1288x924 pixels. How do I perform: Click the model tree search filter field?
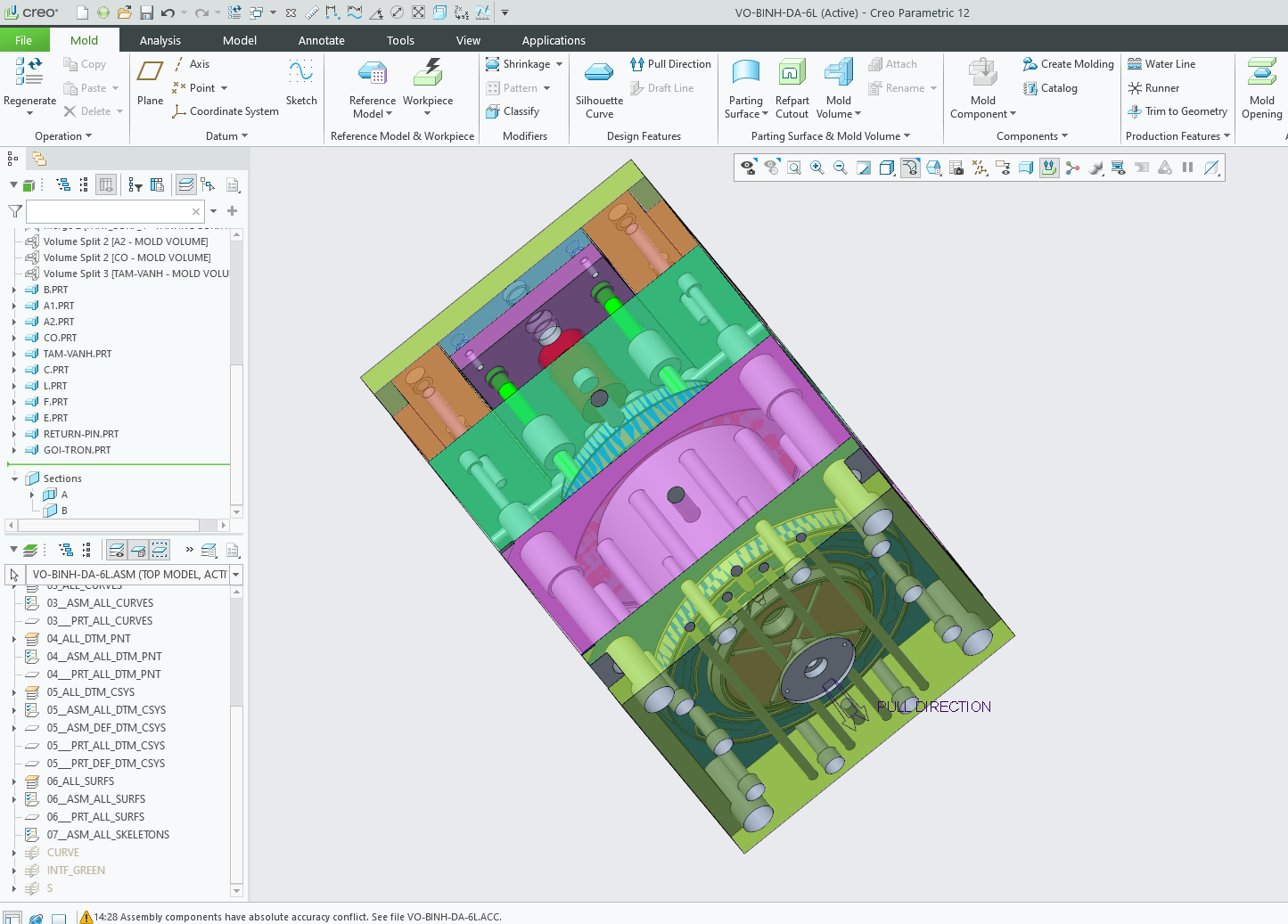coord(109,211)
